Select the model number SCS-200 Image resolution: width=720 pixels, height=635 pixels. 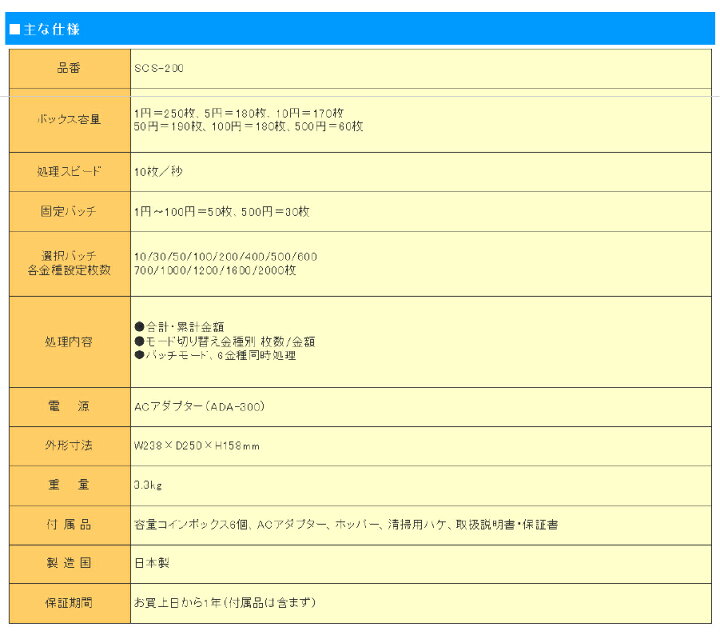pos(159,68)
